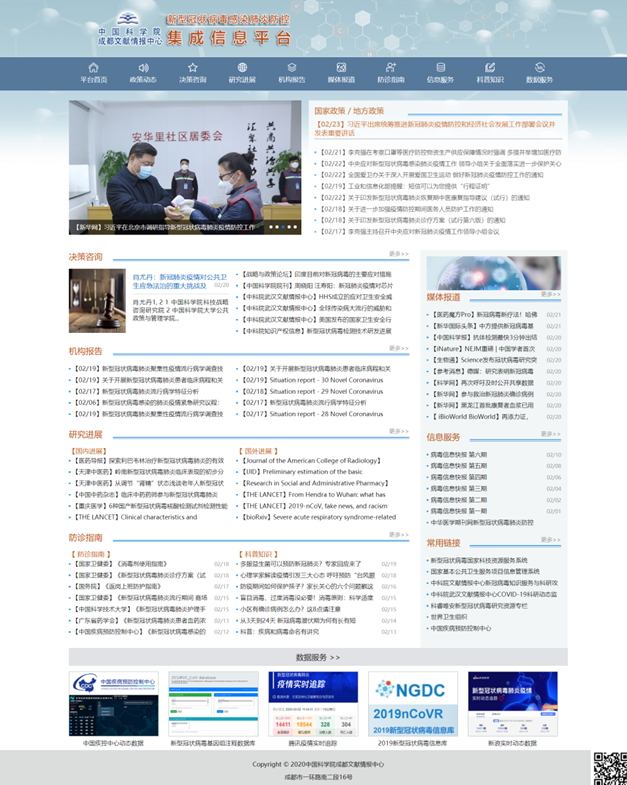Click the 数据服务 >> section header
Screen dimensions: 627x785
(318, 657)
